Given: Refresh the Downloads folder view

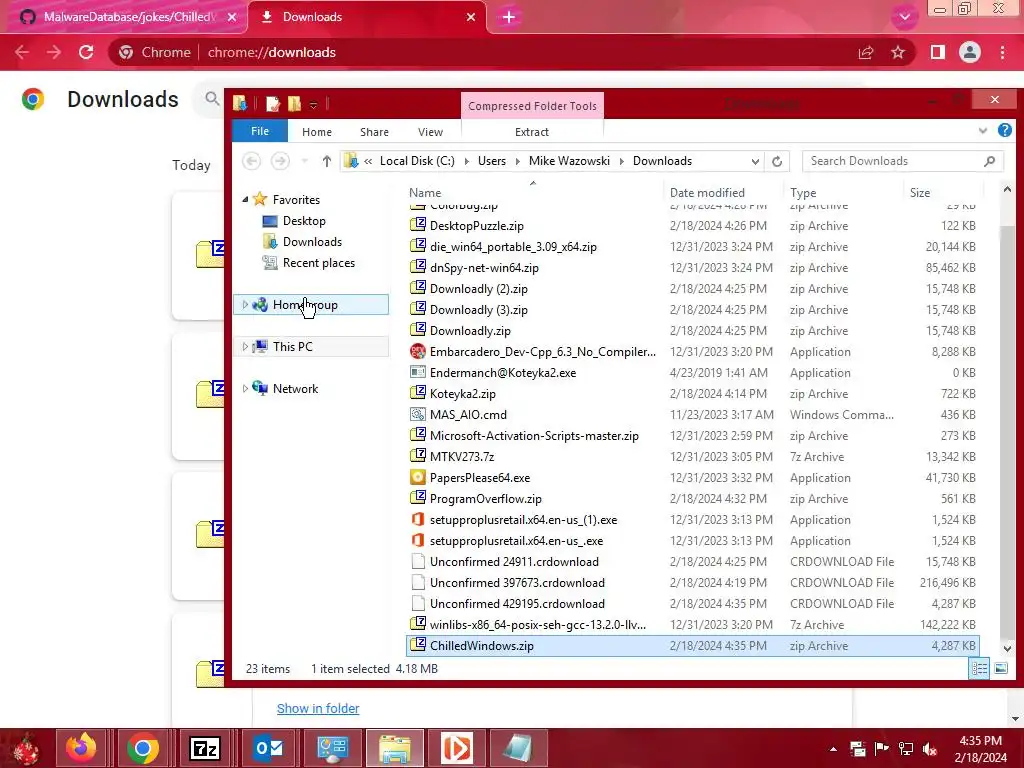Looking at the screenshot, I should 777,161.
